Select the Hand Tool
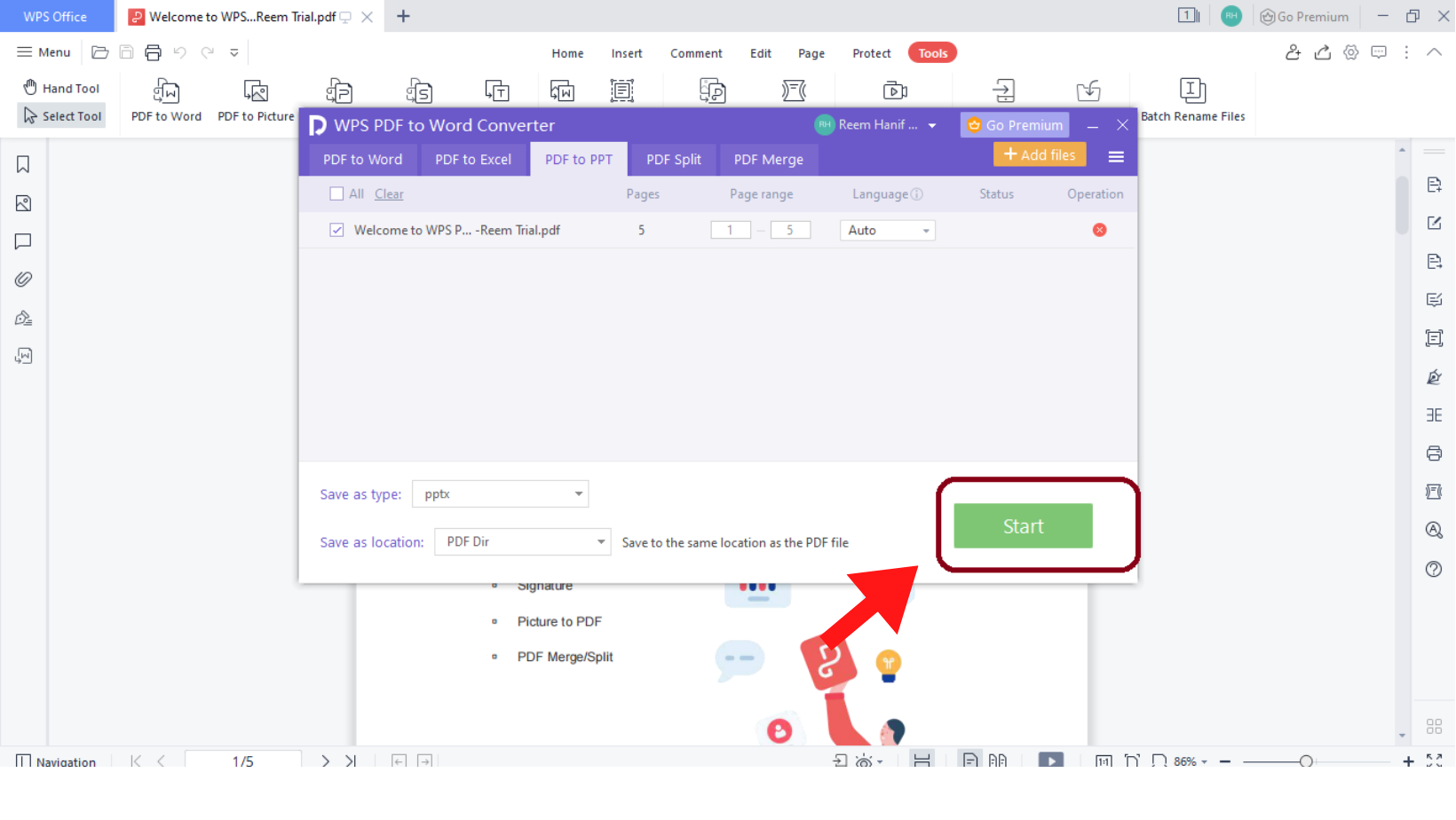Image resolution: width=1456 pixels, height=820 pixels. (61, 88)
